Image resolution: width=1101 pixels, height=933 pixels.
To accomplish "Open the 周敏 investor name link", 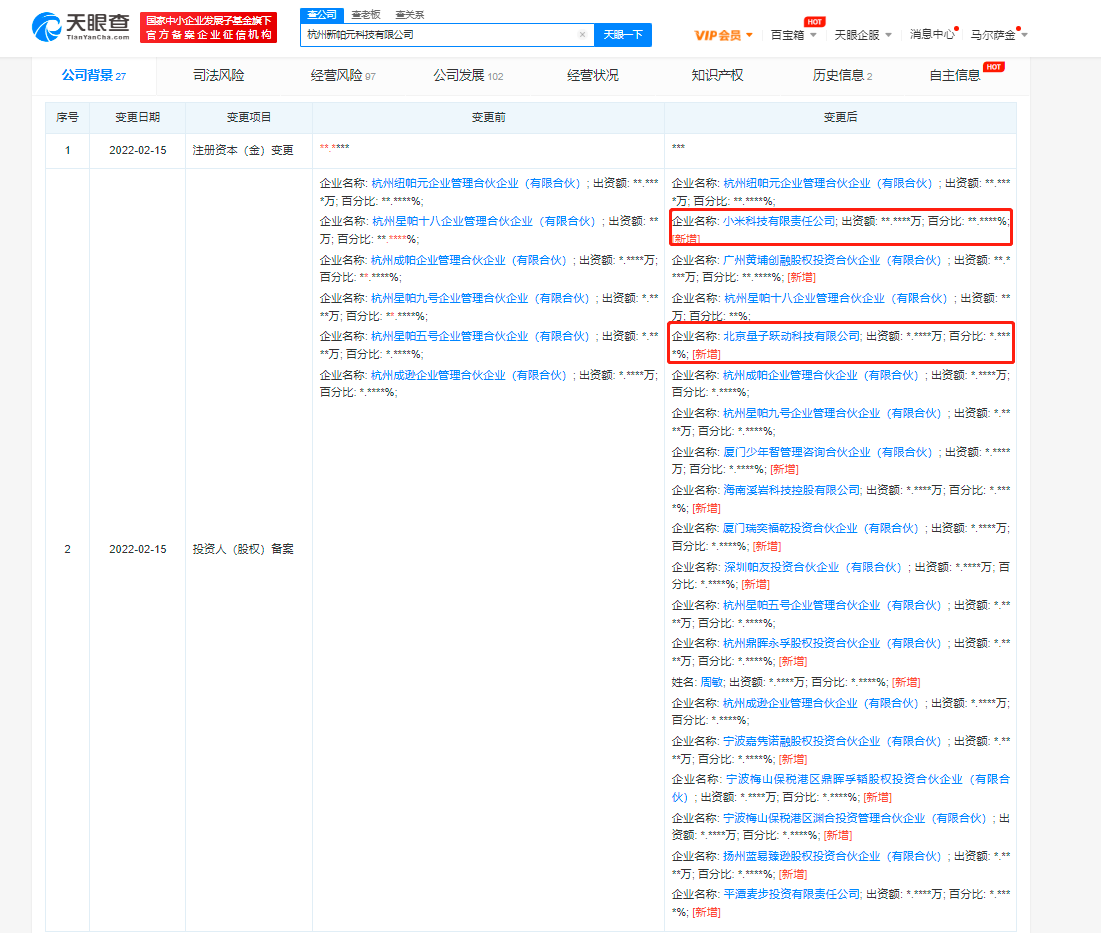I will point(712,682).
